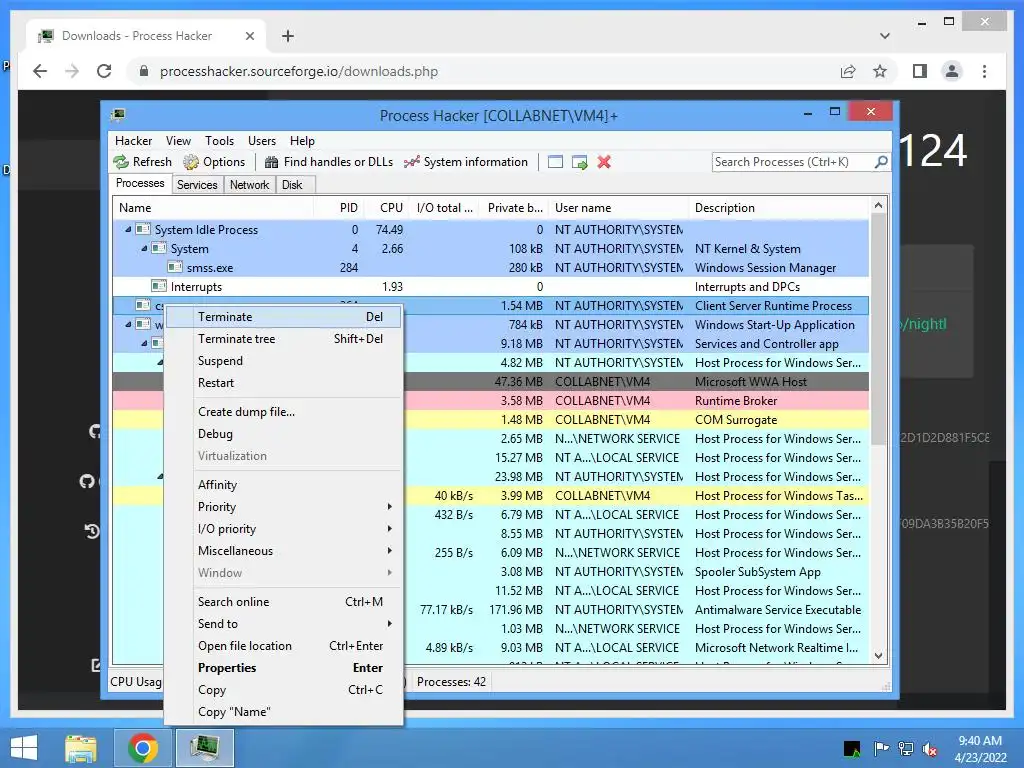Click the Search Processes input field
The width and height of the screenshot is (1024, 768).
coord(793,162)
